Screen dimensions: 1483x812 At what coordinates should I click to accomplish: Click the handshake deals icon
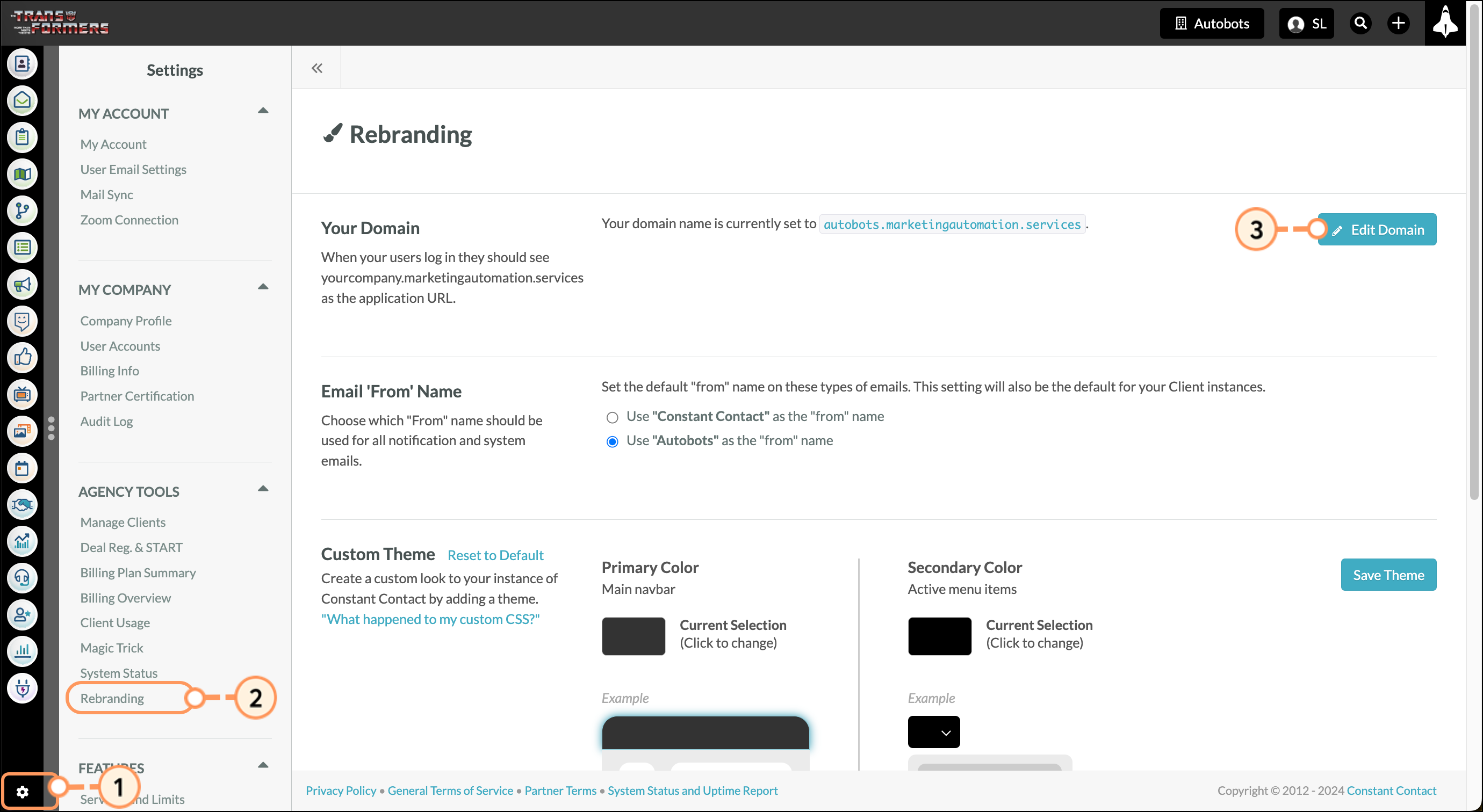click(22, 505)
